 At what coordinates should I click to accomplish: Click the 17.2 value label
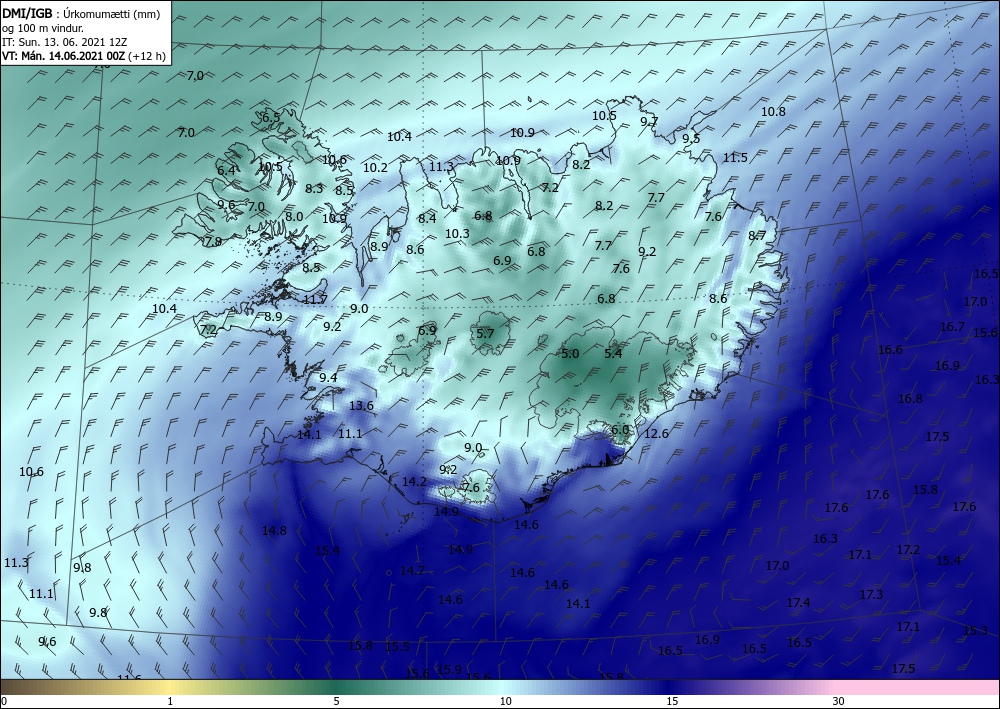[908, 549]
